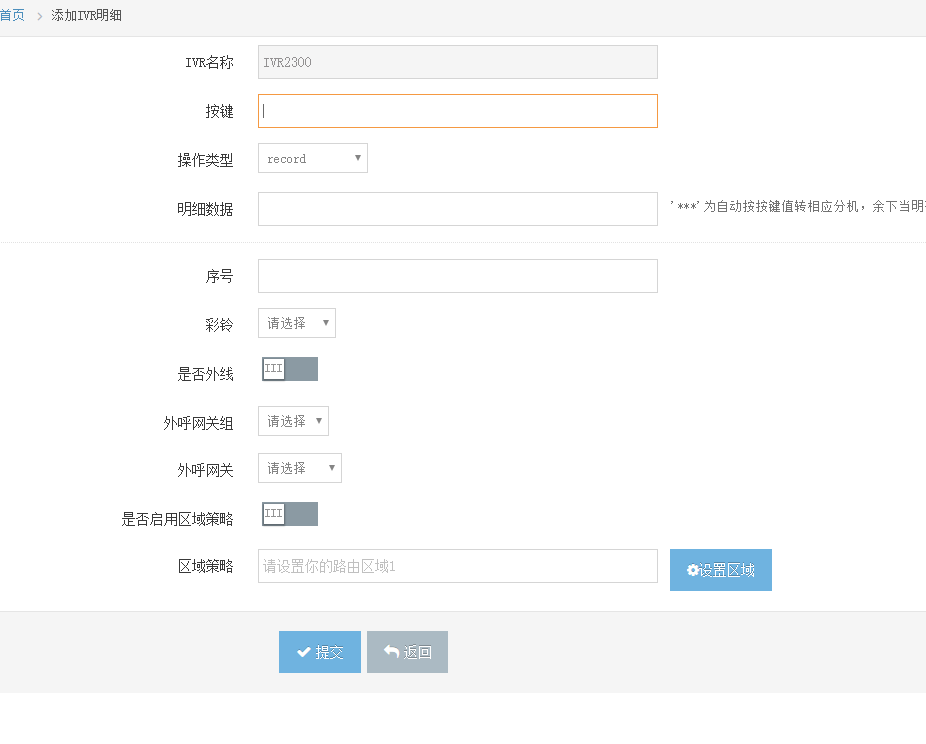926x744 pixels.
Task: Expand the 彩铃 dropdown
Action: (x=297, y=323)
